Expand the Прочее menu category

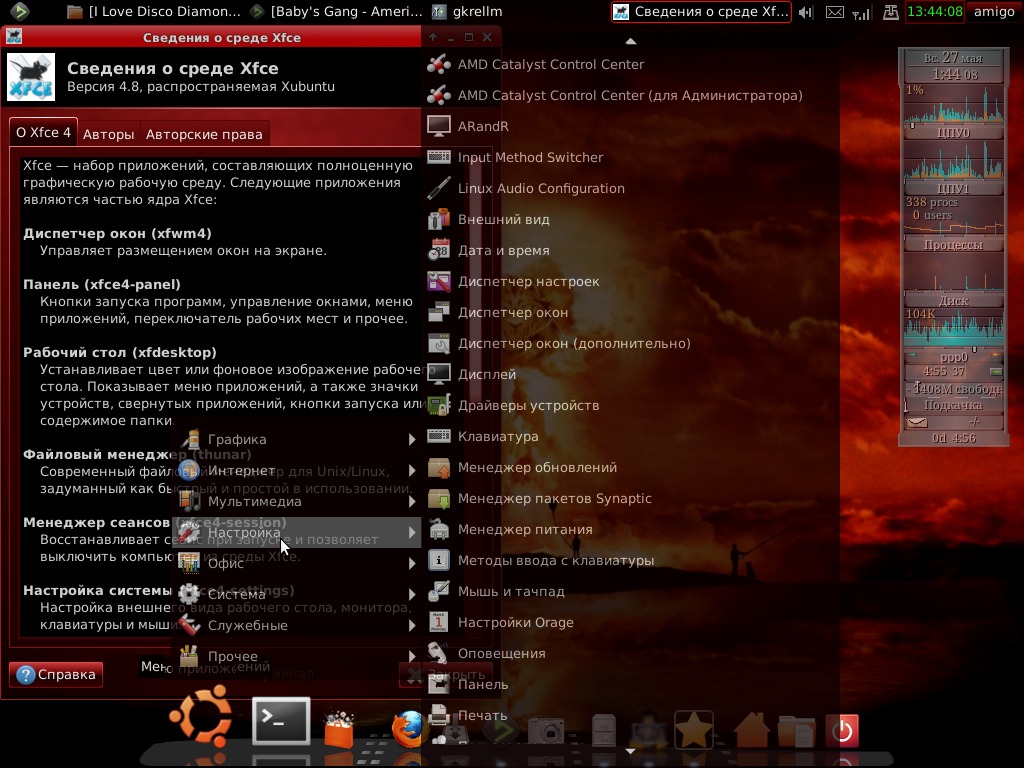(297, 656)
